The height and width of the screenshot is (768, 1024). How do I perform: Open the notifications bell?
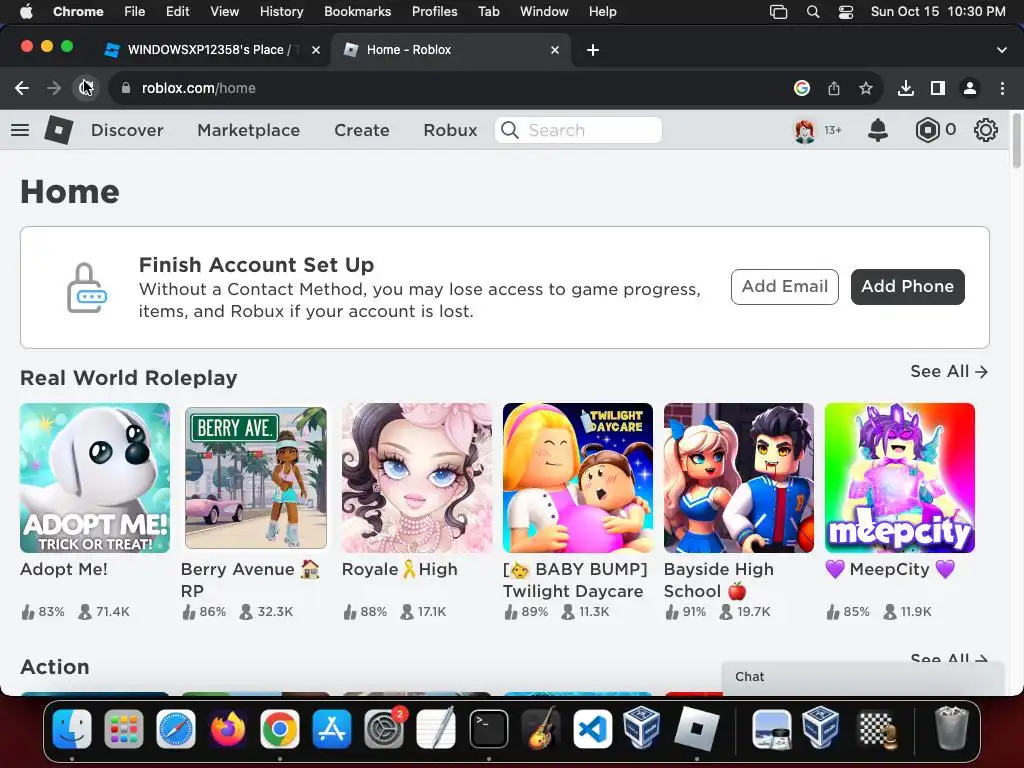tap(878, 130)
